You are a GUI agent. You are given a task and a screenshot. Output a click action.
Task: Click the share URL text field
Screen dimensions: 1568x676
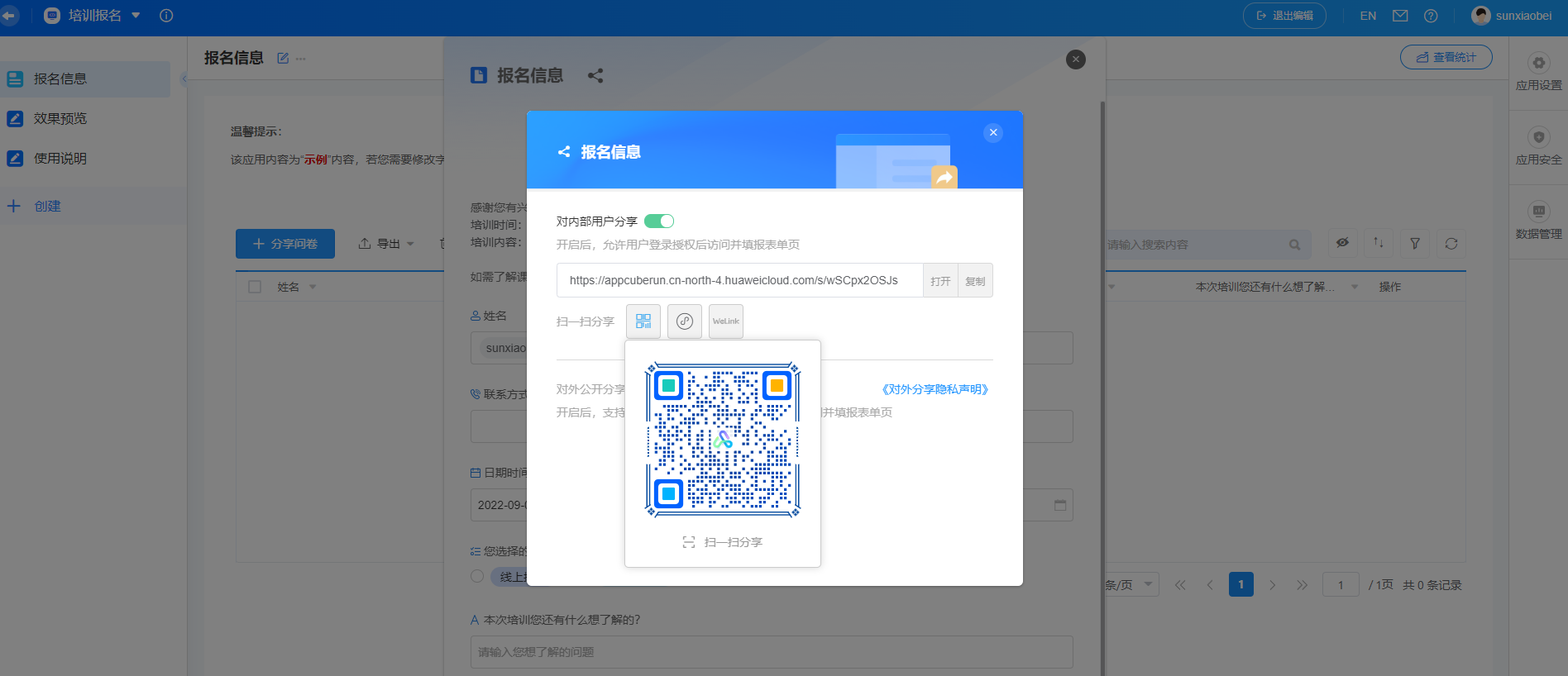pos(740,281)
